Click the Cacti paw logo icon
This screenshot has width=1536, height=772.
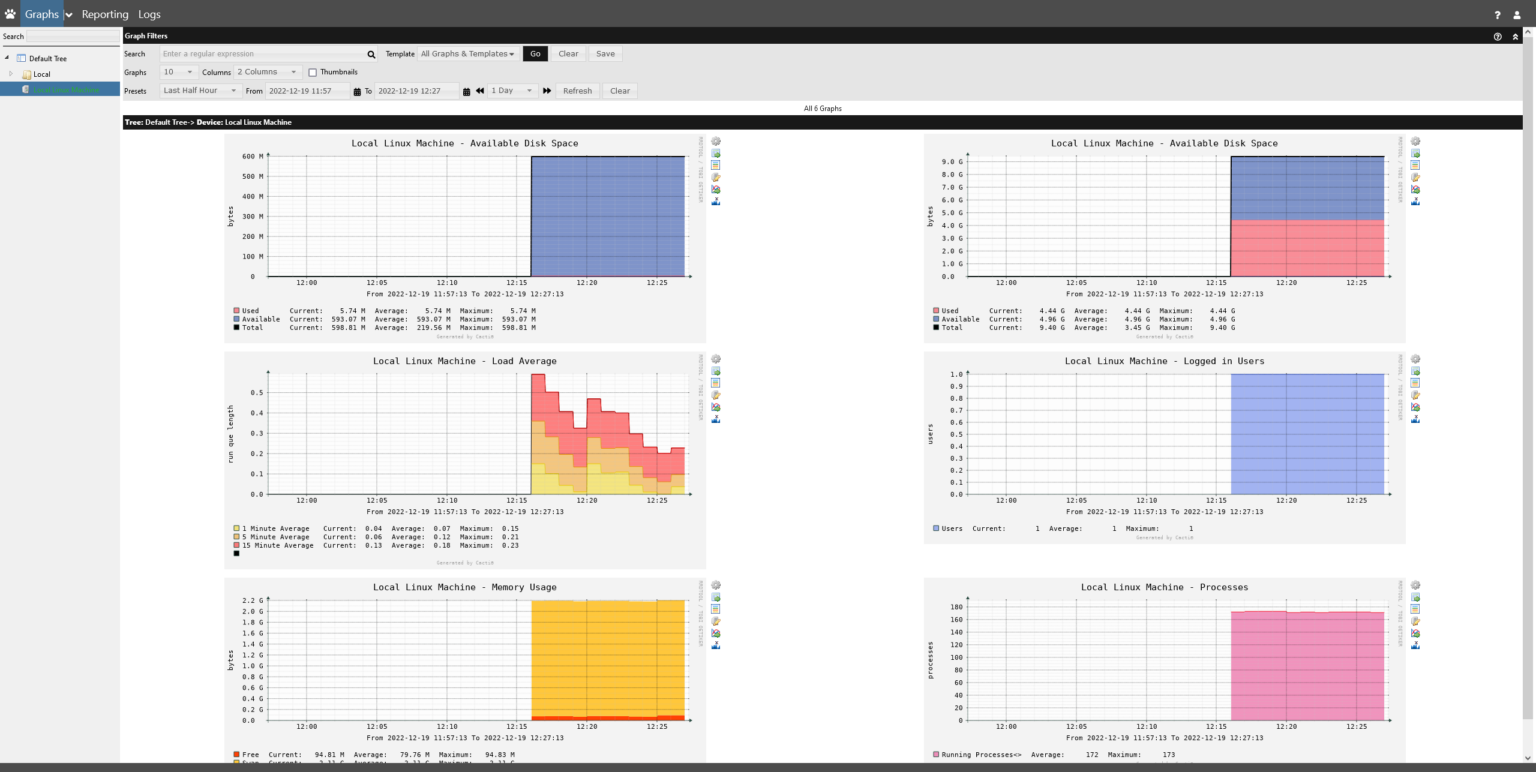coord(10,14)
